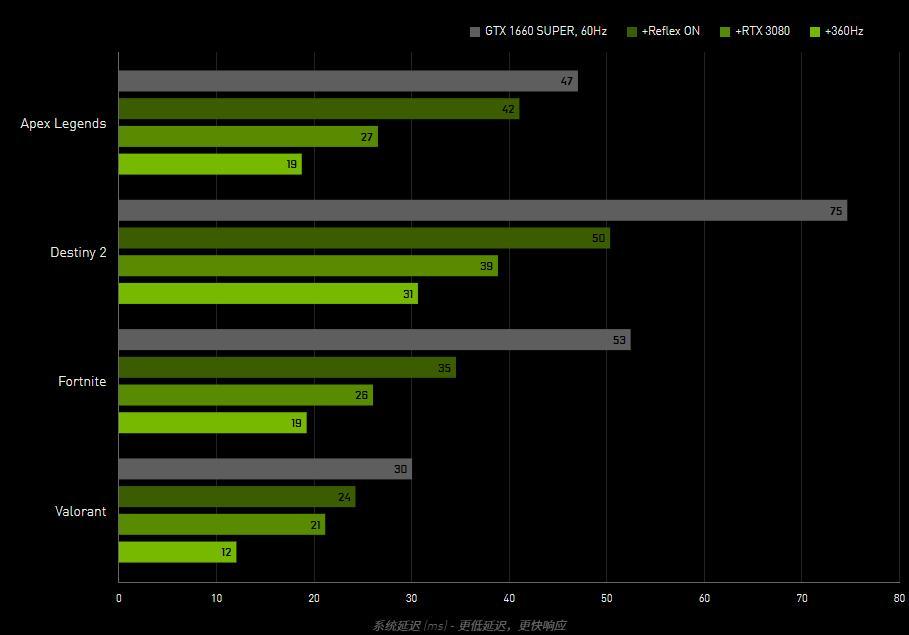Click the Destiny 2 bar valued 31
909x635 pixels.
268,293
